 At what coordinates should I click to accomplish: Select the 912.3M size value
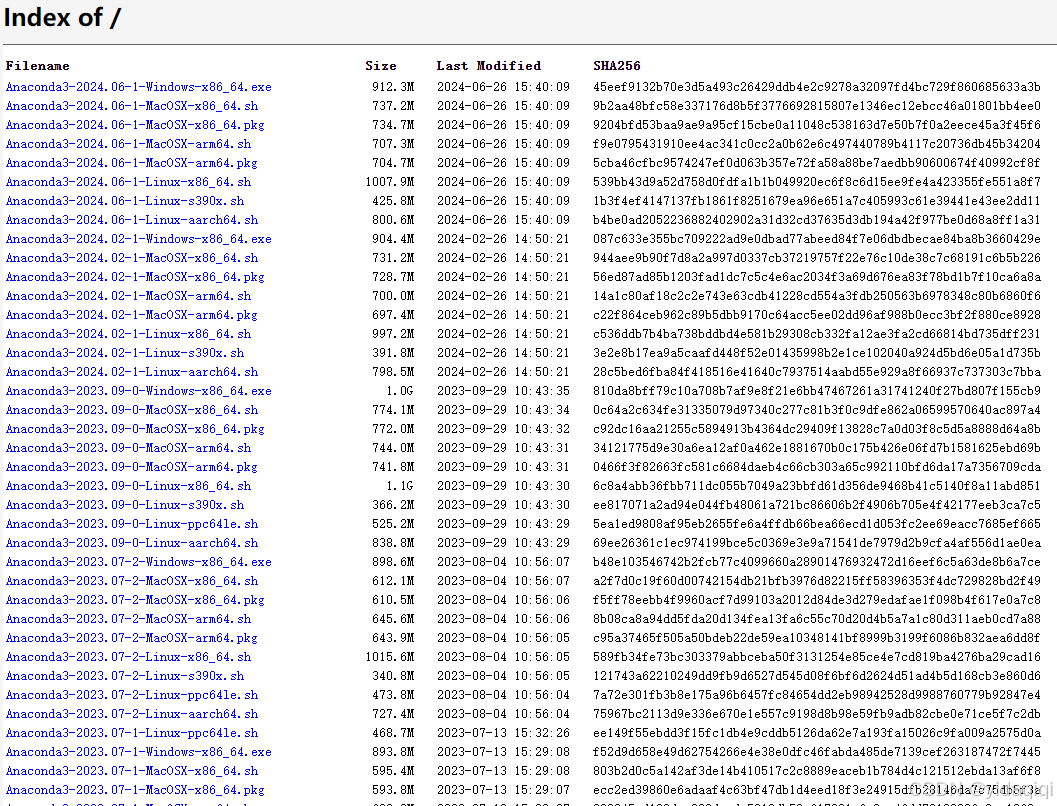(x=393, y=87)
